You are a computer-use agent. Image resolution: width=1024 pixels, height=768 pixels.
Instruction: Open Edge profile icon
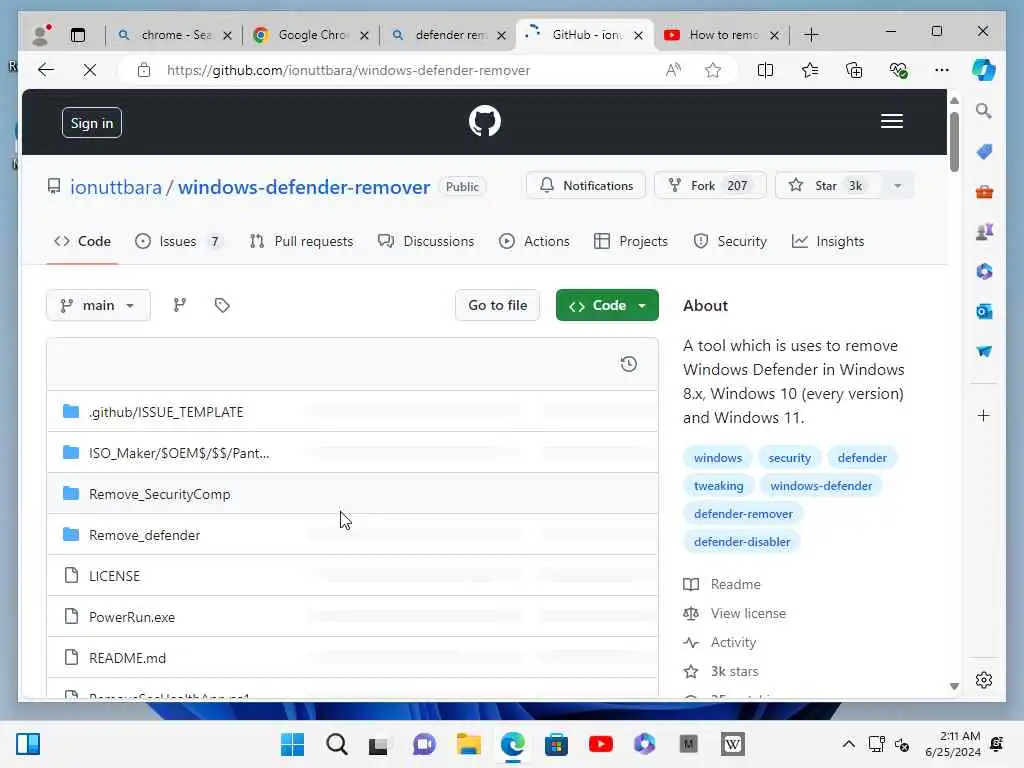click(x=41, y=35)
